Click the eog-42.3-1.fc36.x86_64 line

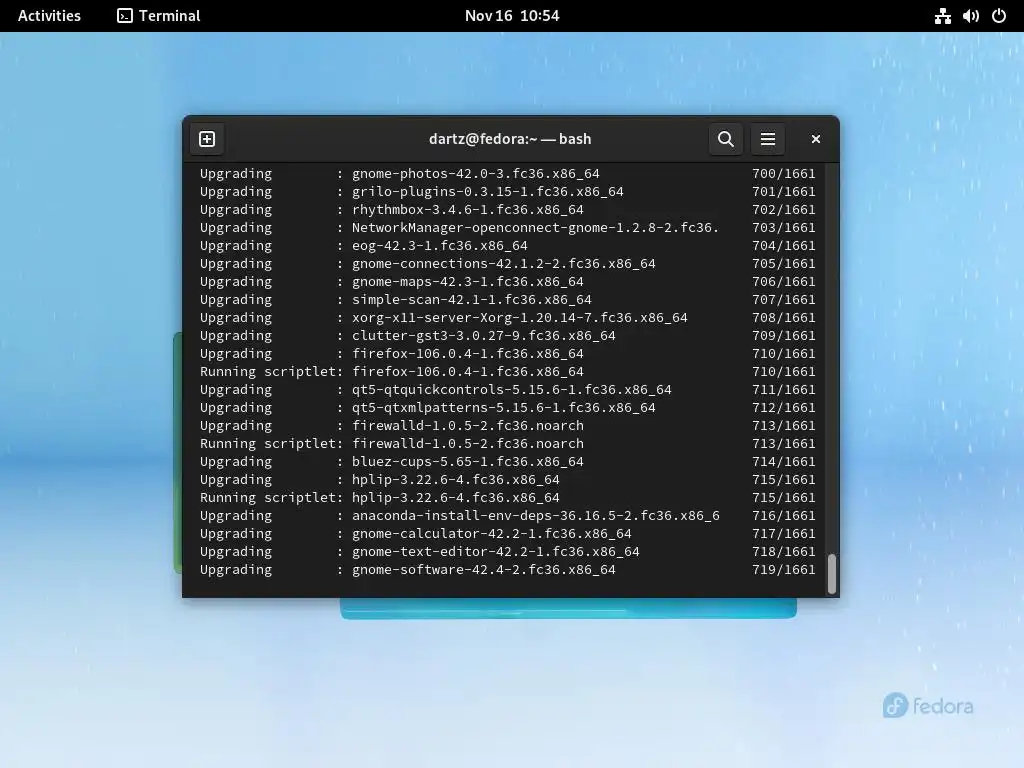pos(440,246)
